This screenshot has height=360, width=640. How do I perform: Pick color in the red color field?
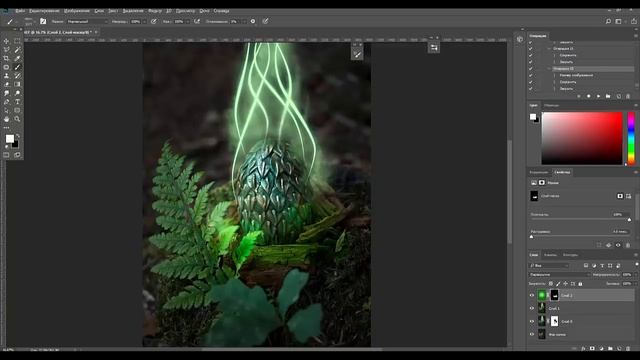tap(582, 138)
